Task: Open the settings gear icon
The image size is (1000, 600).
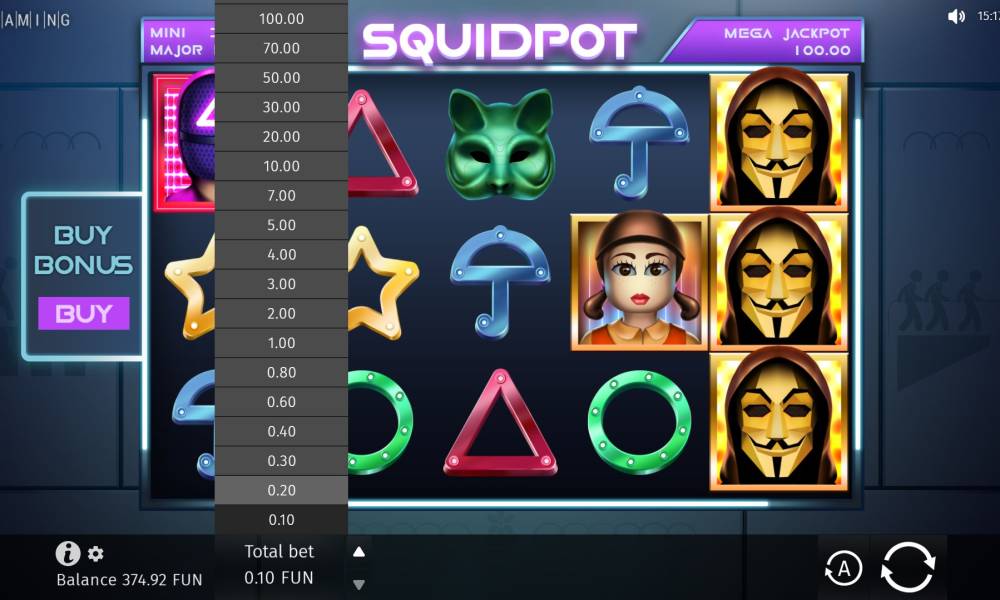Action: point(96,553)
